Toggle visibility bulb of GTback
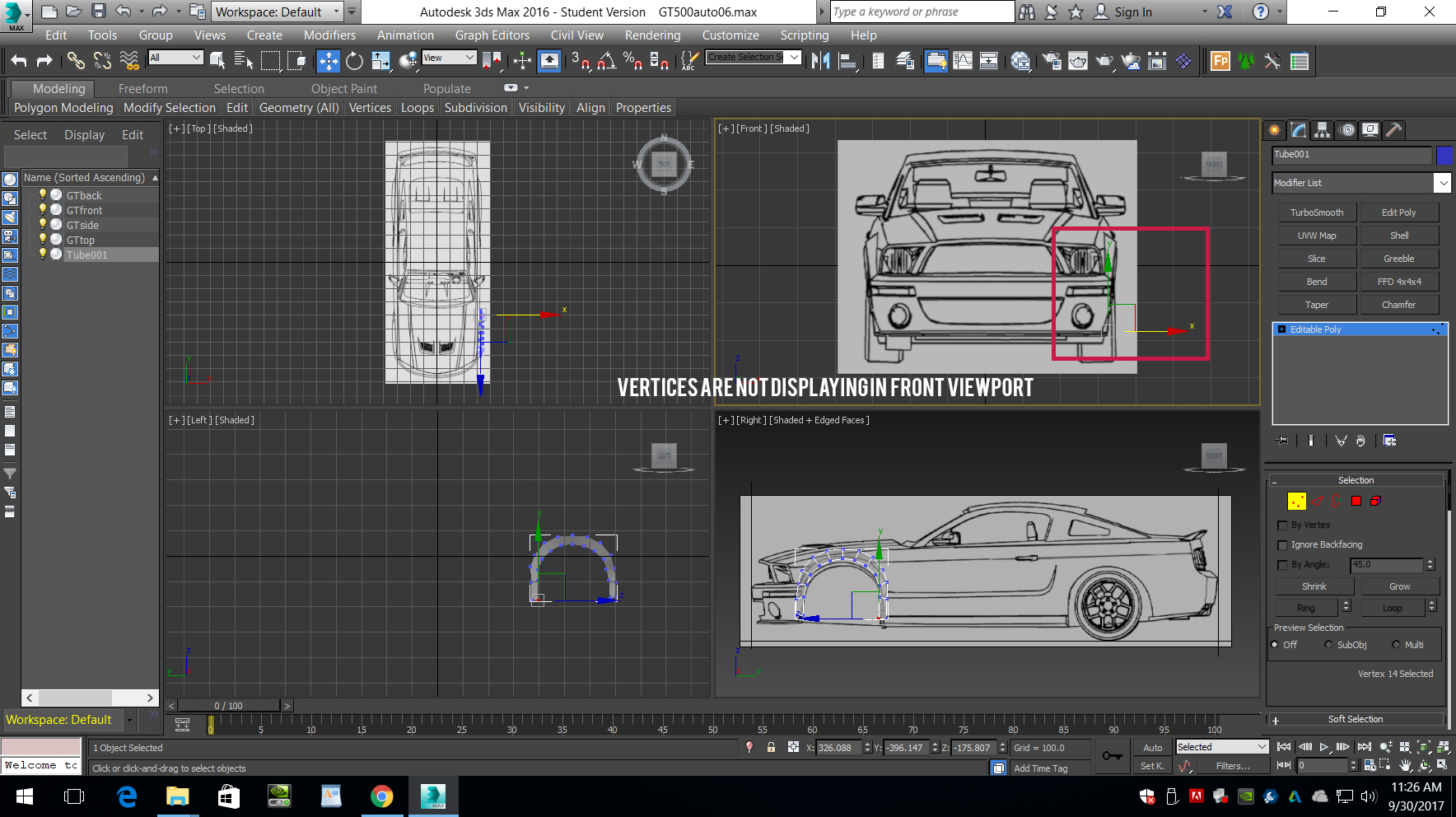 [43, 194]
